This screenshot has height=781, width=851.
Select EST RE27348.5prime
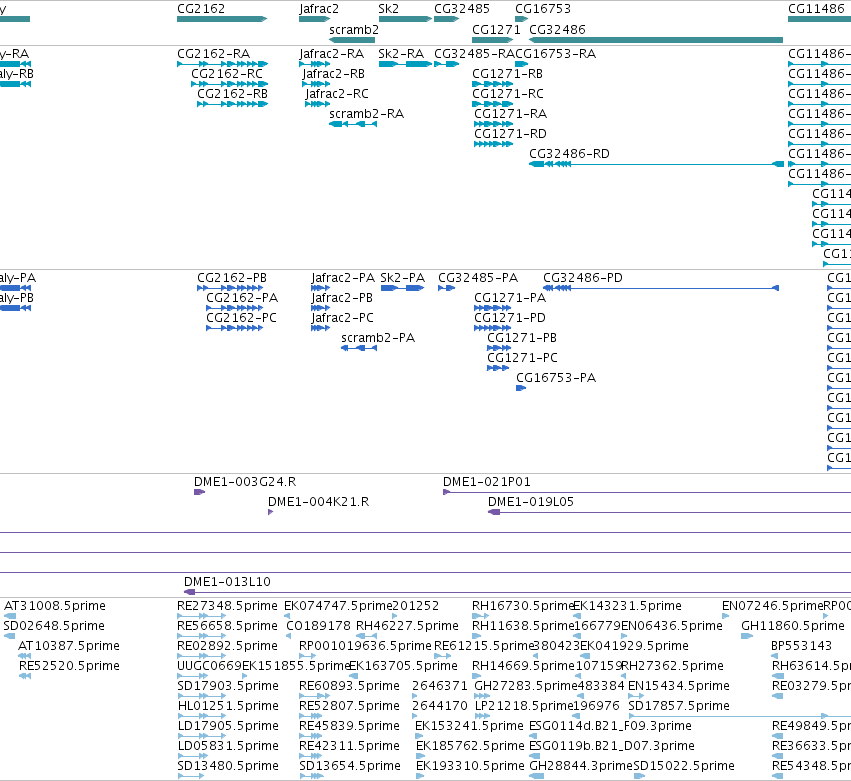202,616
